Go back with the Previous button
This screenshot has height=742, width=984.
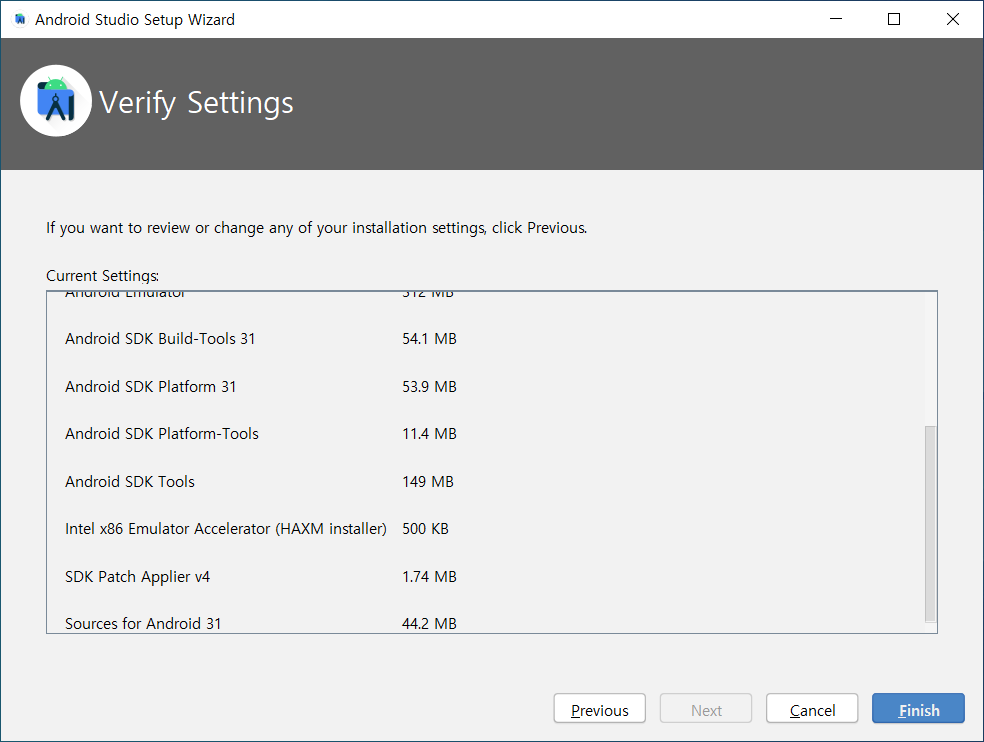point(599,709)
